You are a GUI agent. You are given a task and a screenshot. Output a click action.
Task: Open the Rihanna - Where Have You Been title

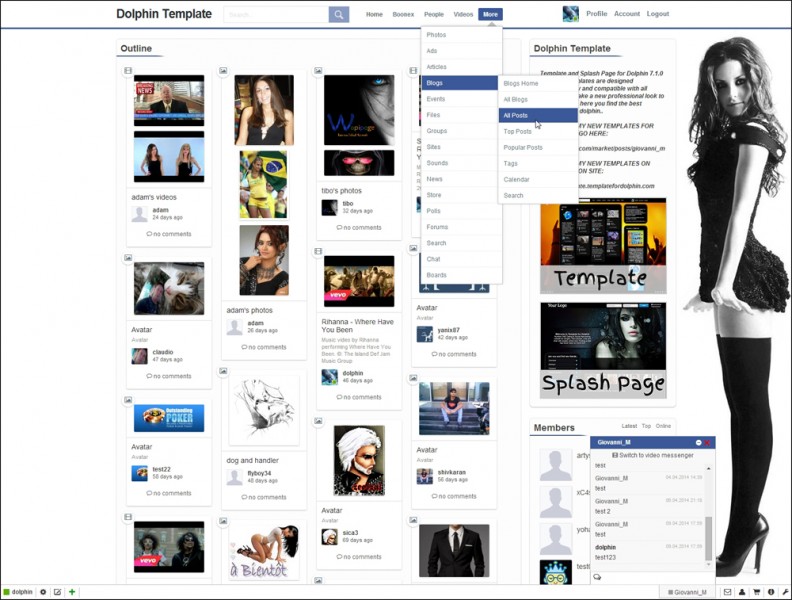click(358, 326)
